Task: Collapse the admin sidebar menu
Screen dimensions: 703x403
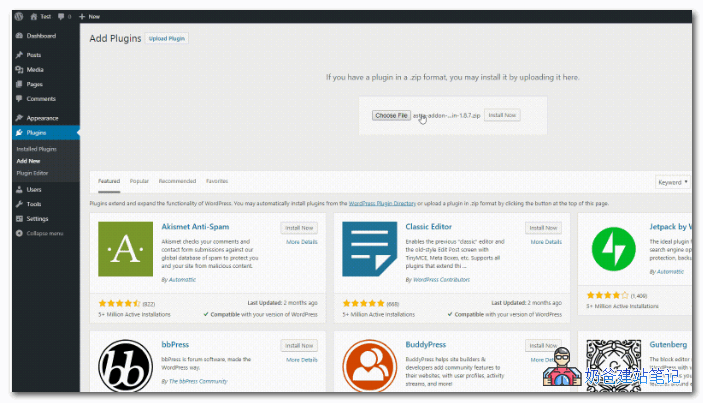Action: (43, 233)
